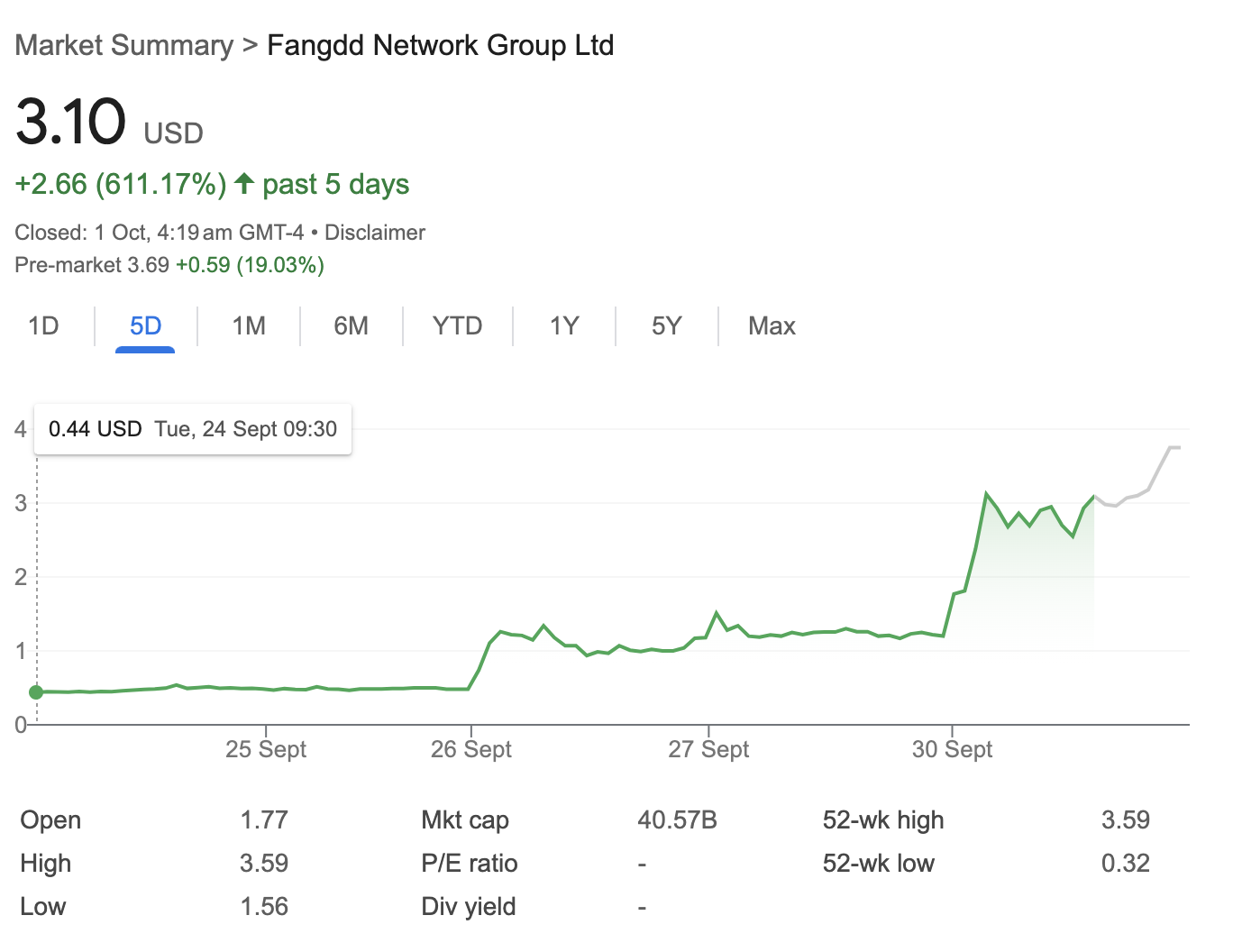This screenshot has height=952, width=1233.
Task: Click the 52-wk high value 3.59
Action: point(1126,820)
